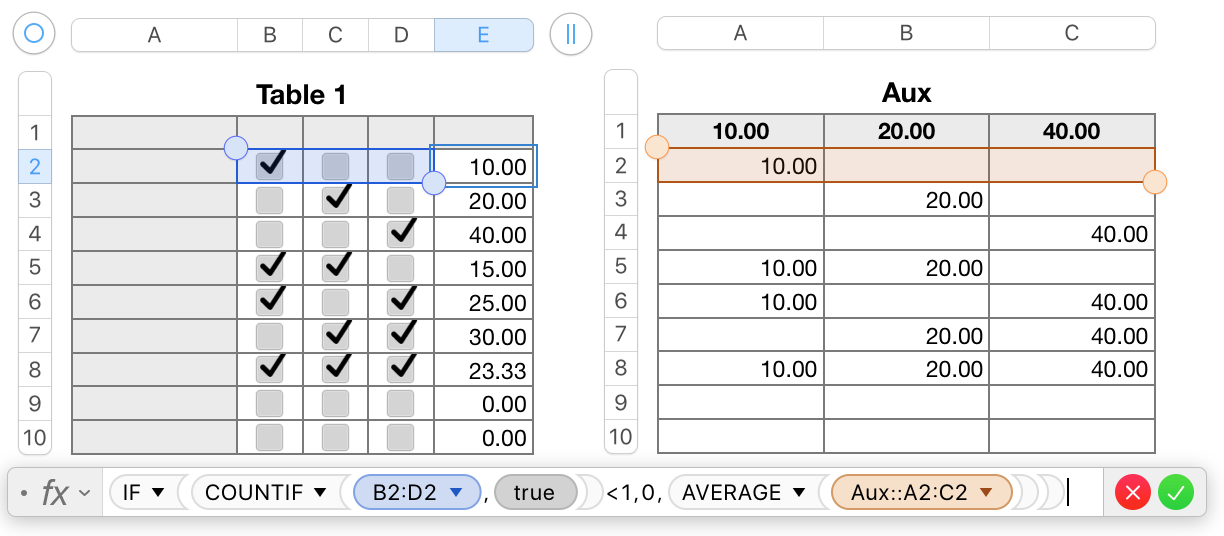1224x536 pixels.
Task: Toggle the checked box in cell D8
Action: [x=401, y=368]
